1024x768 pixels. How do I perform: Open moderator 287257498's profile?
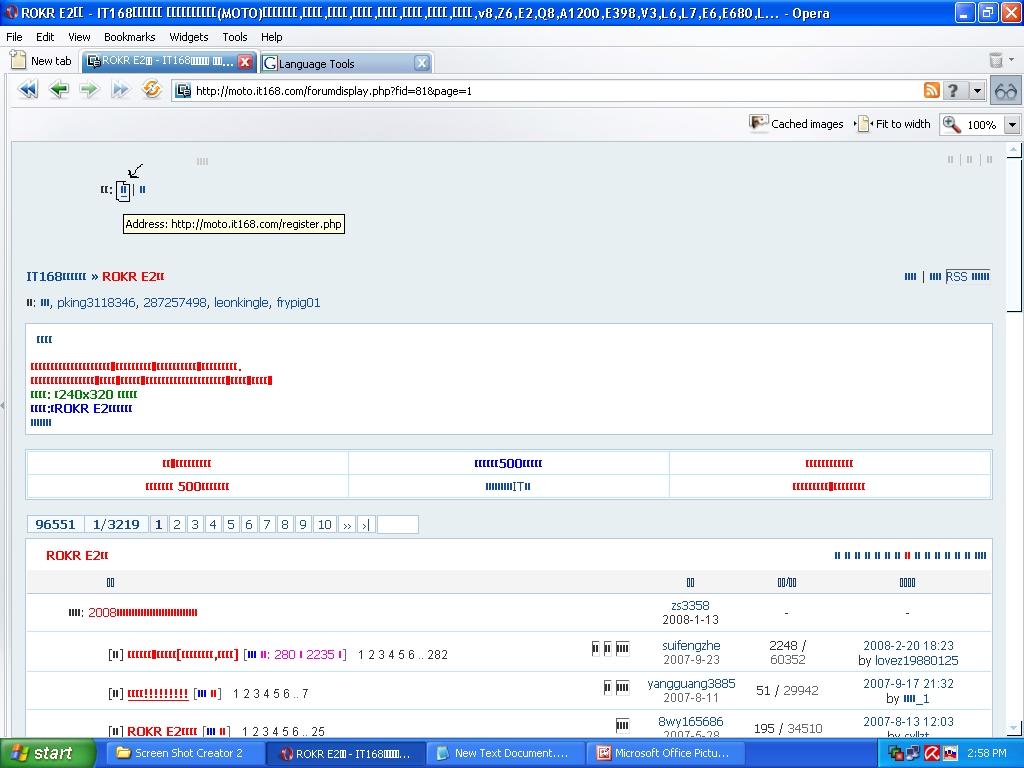point(174,302)
